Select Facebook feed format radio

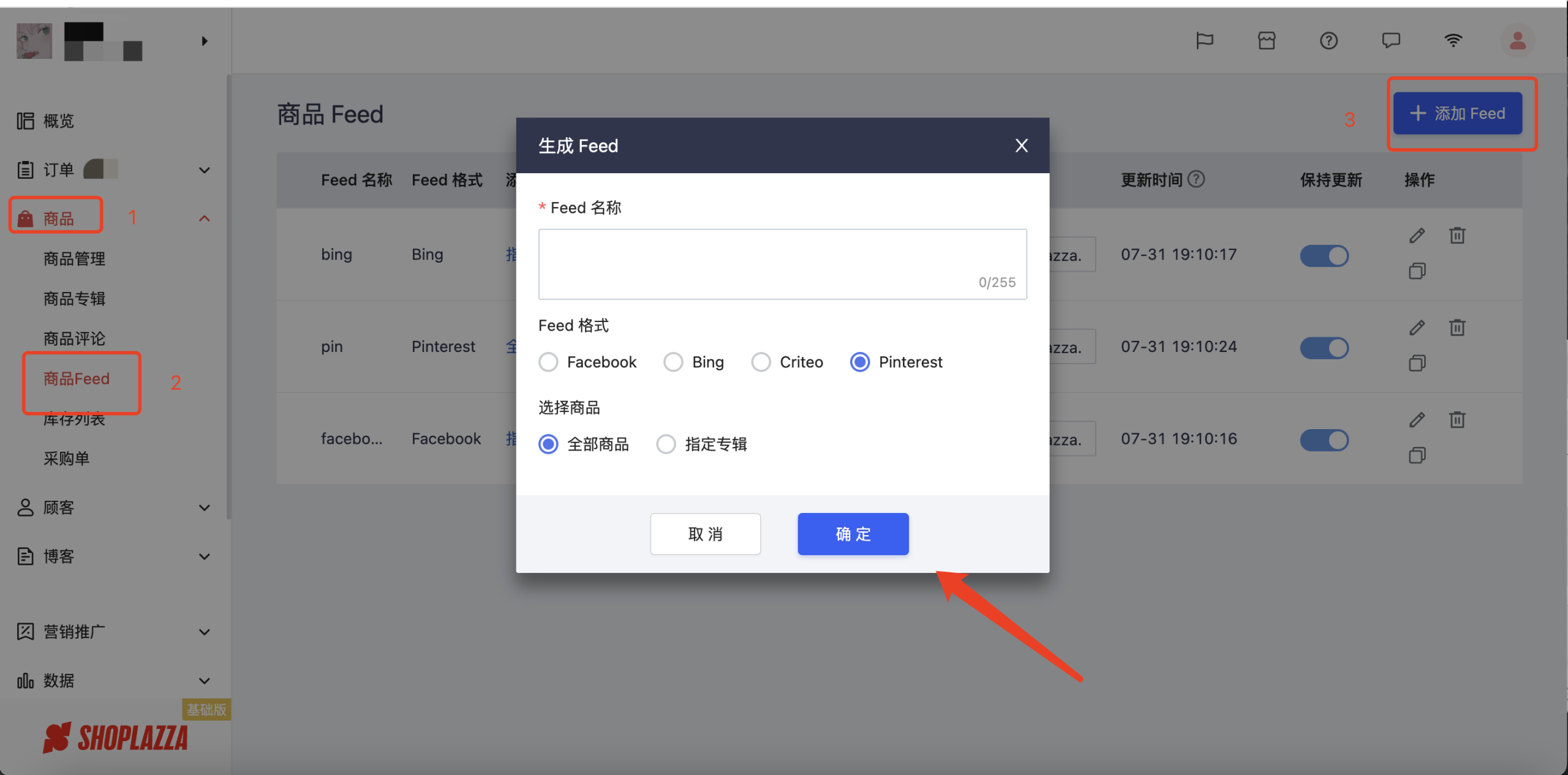point(548,362)
